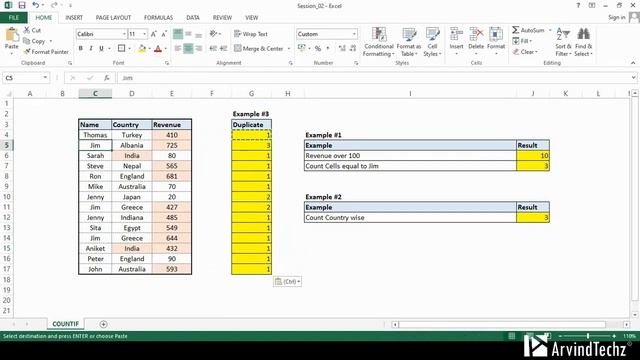Click the Merge & Center button
The image size is (640, 360).
pos(259,49)
